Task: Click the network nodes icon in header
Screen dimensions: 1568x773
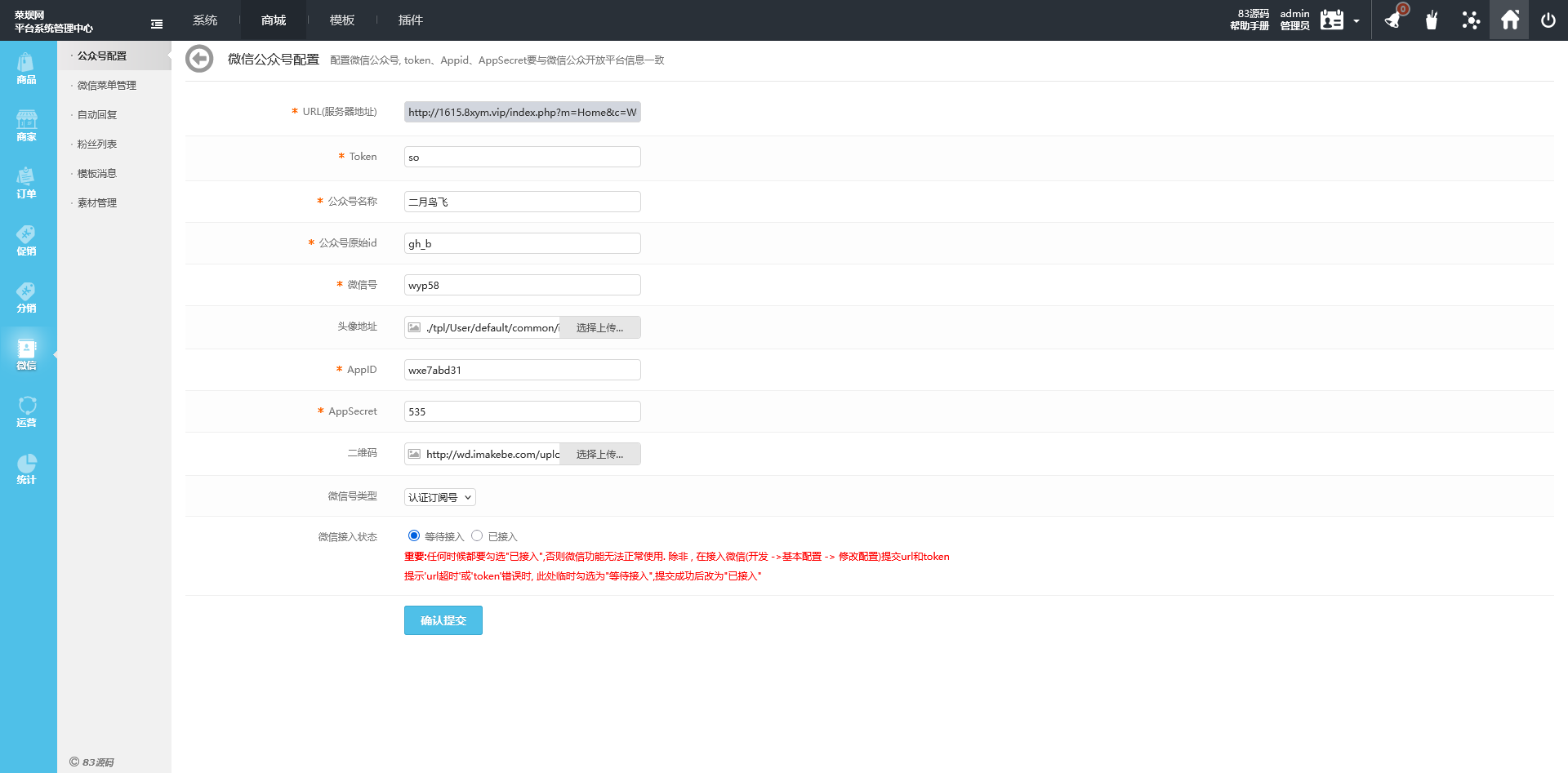Action: [1471, 20]
